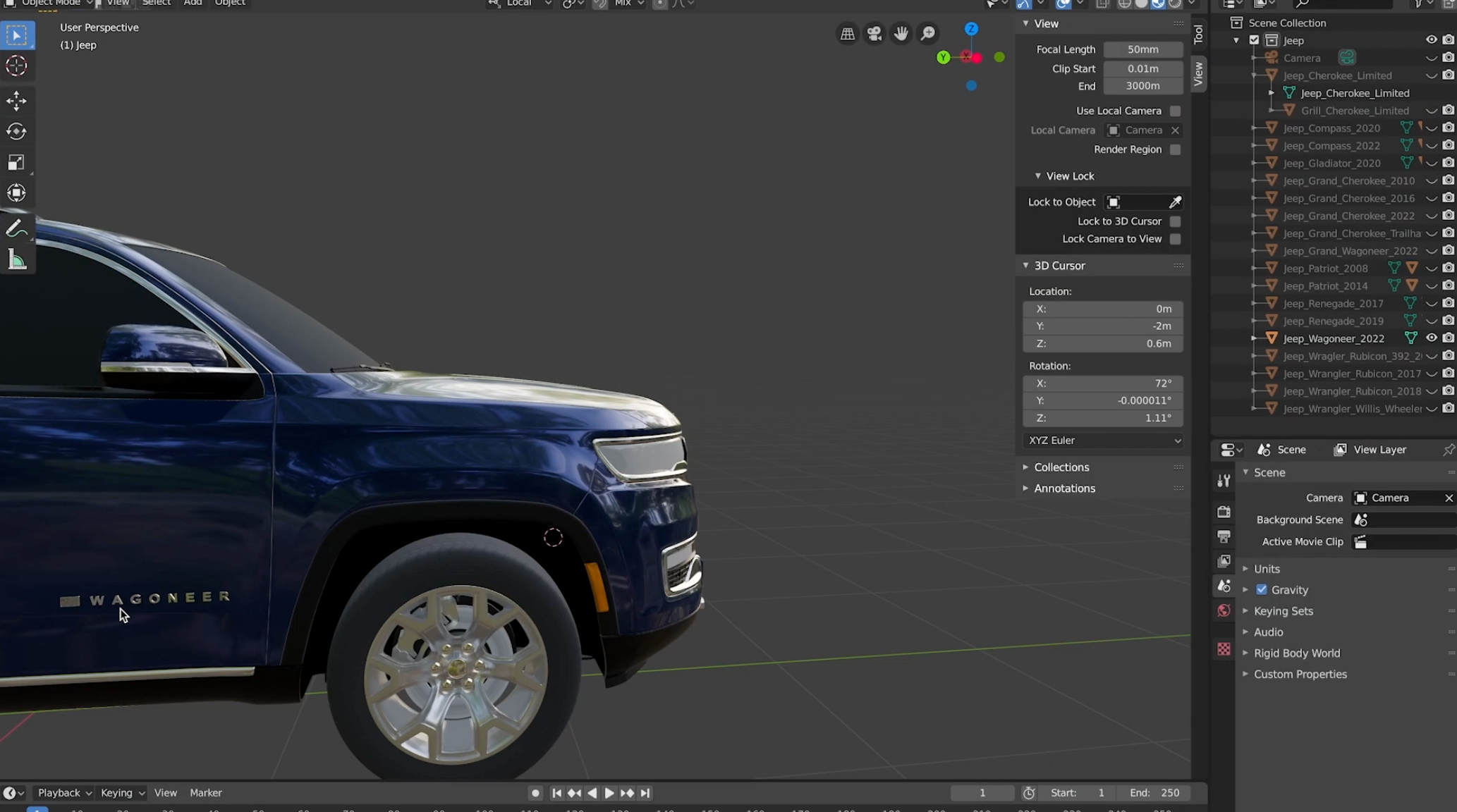The image size is (1457, 812).
Task: Activate the 3D Cursor tool
Action: click(17, 66)
